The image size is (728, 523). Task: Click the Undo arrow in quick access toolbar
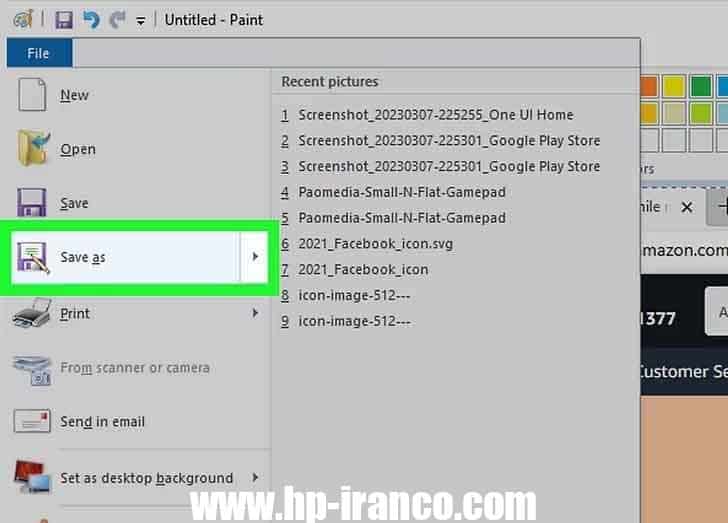pos(89,20)
